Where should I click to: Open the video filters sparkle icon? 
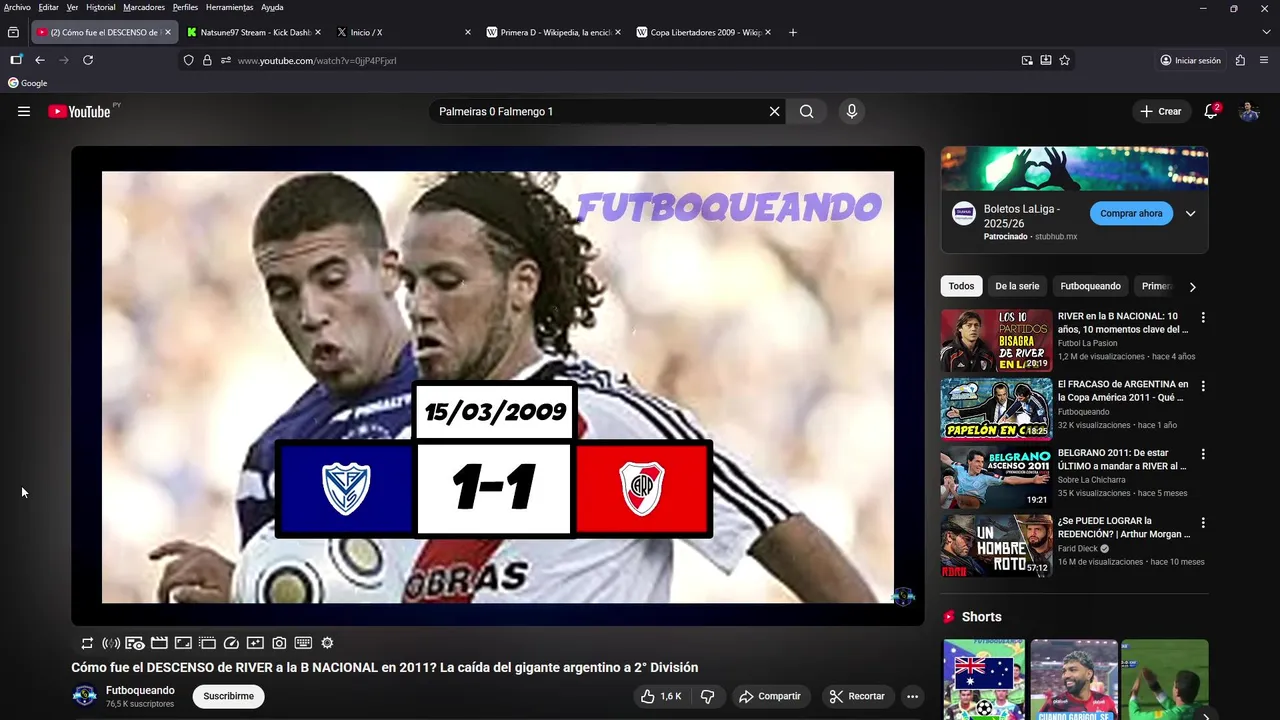click(255, 643)
